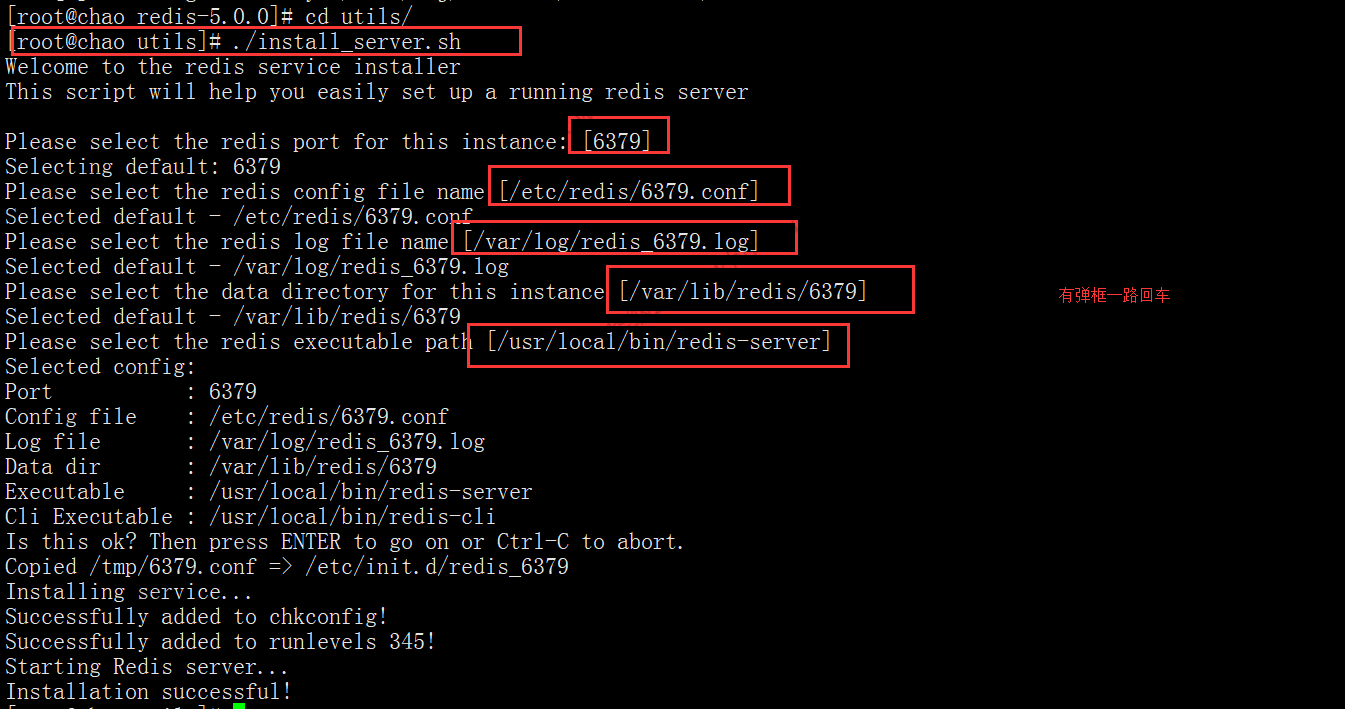Screen dimensions: 1345x709
Task: Click the 'Cli Executable' redis-cli path
Action: click(x=352, y=516)
